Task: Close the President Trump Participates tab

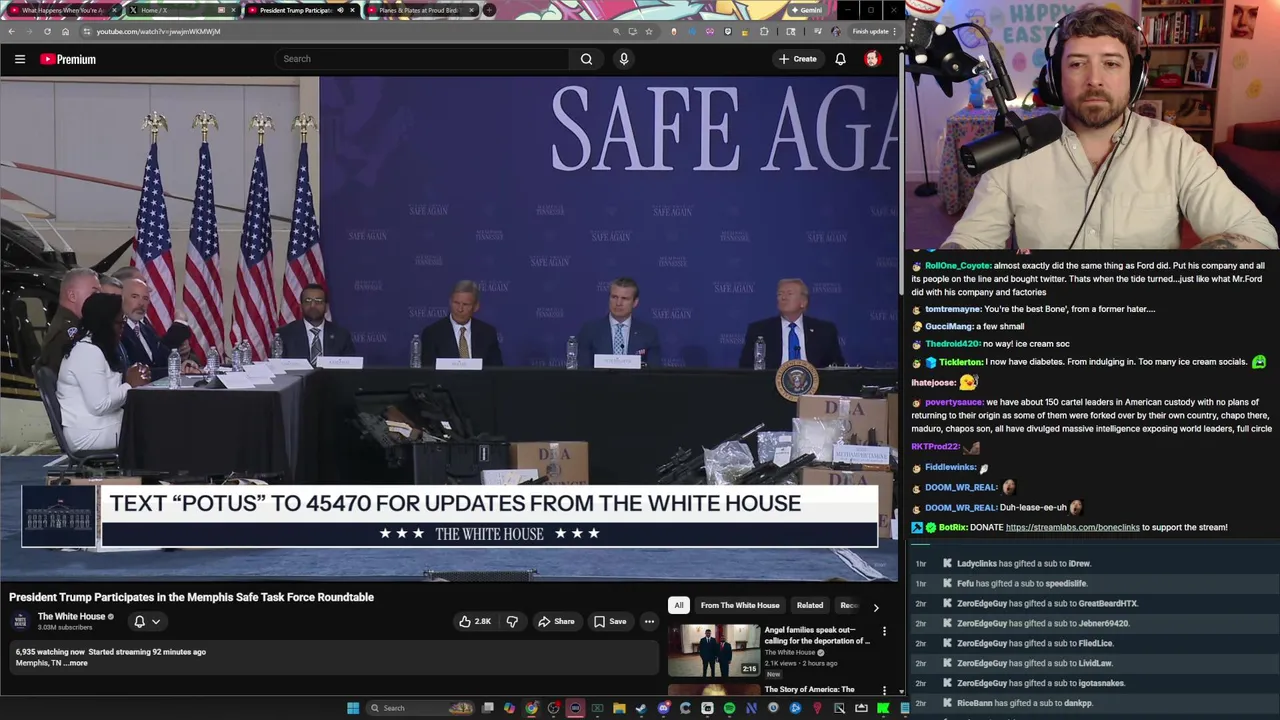Action: point(352,10)
